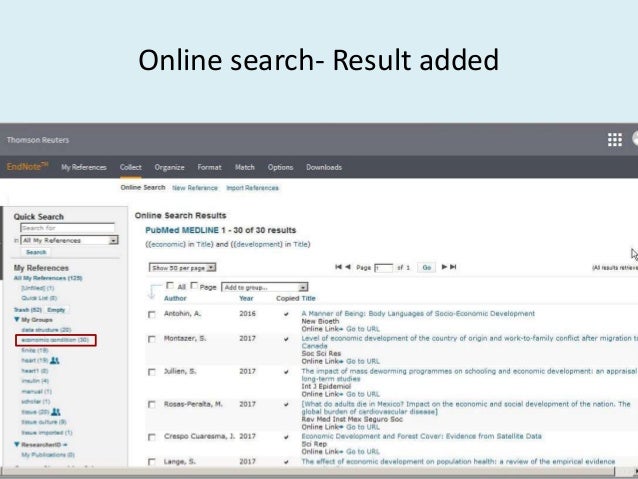Click shared group icon beside tissue (20)
Screen dimensions: 638x479
tap(56, 412)
